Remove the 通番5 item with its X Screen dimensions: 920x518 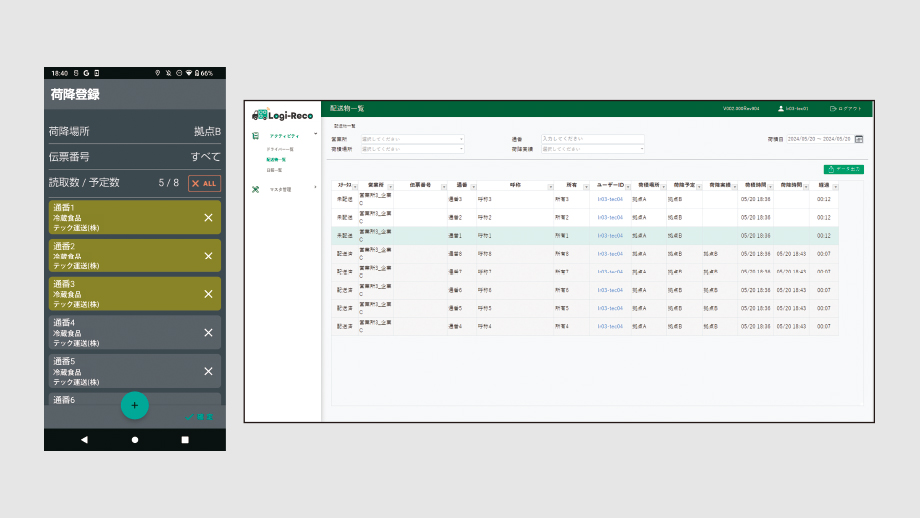click(208, 371)
